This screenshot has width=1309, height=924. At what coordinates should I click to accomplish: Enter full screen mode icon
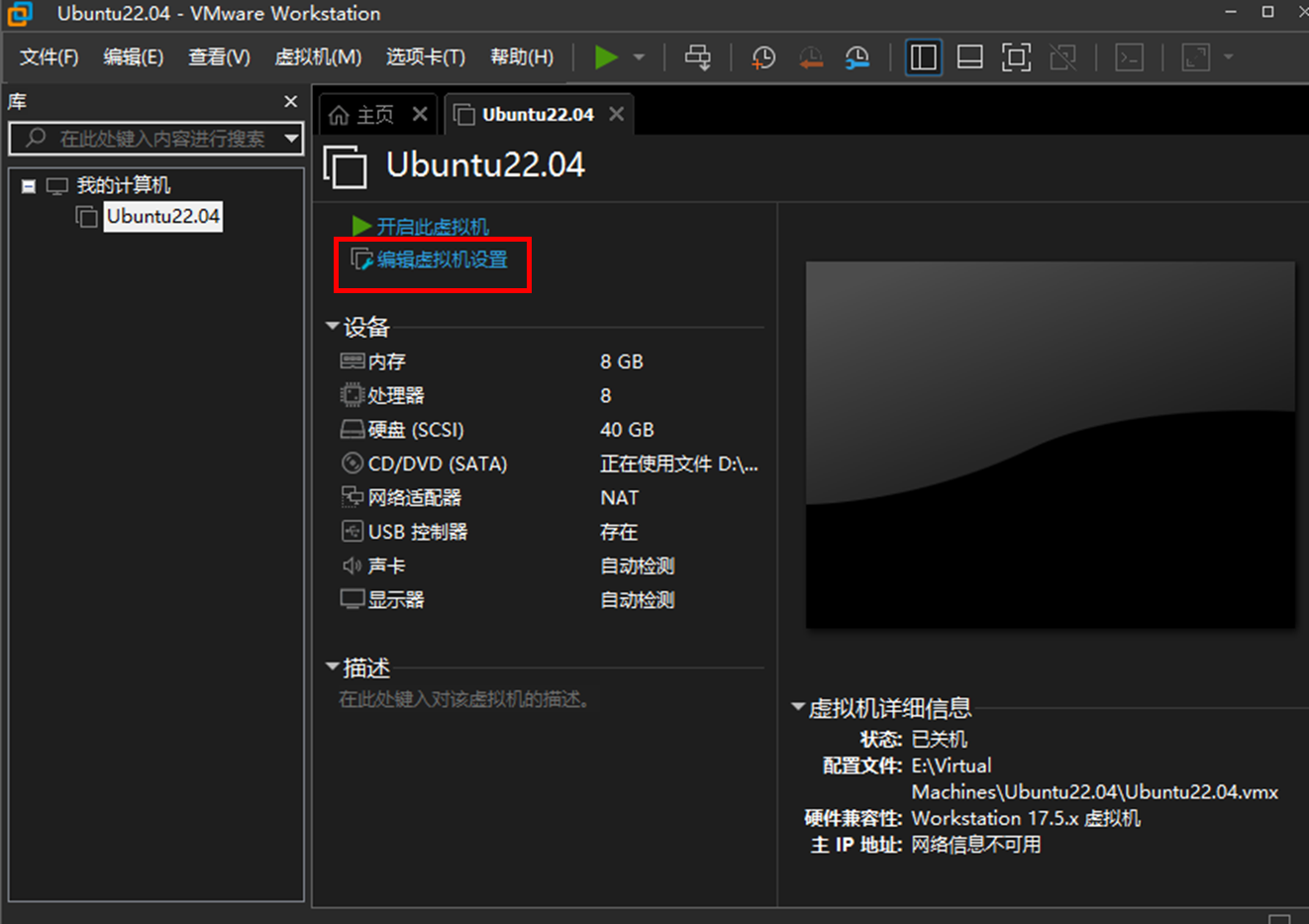point(1016,57)
